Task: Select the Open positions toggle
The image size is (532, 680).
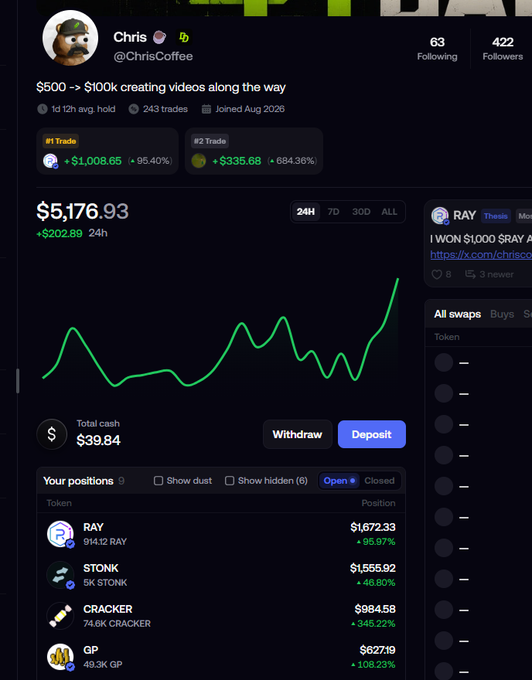Action: tap(339, 481)
